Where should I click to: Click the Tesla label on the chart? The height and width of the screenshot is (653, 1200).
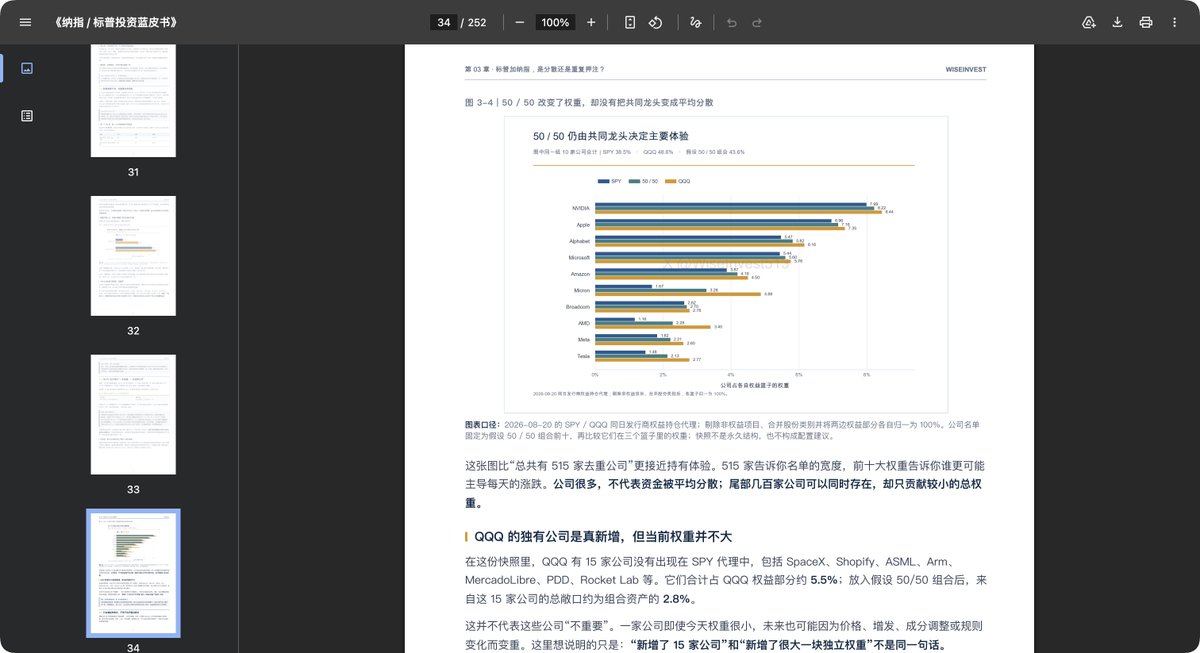(x=584, y=355)
